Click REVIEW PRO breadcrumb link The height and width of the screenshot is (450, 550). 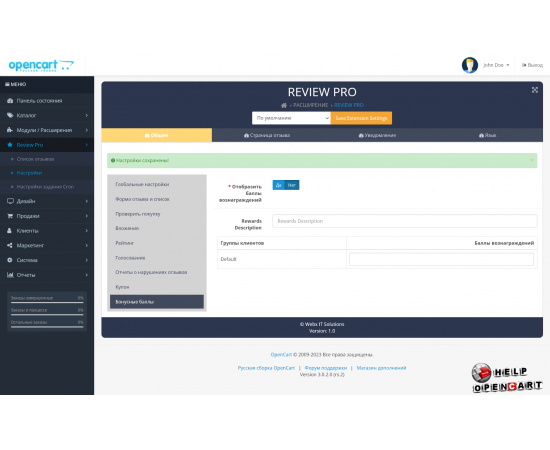pos(349,105)
